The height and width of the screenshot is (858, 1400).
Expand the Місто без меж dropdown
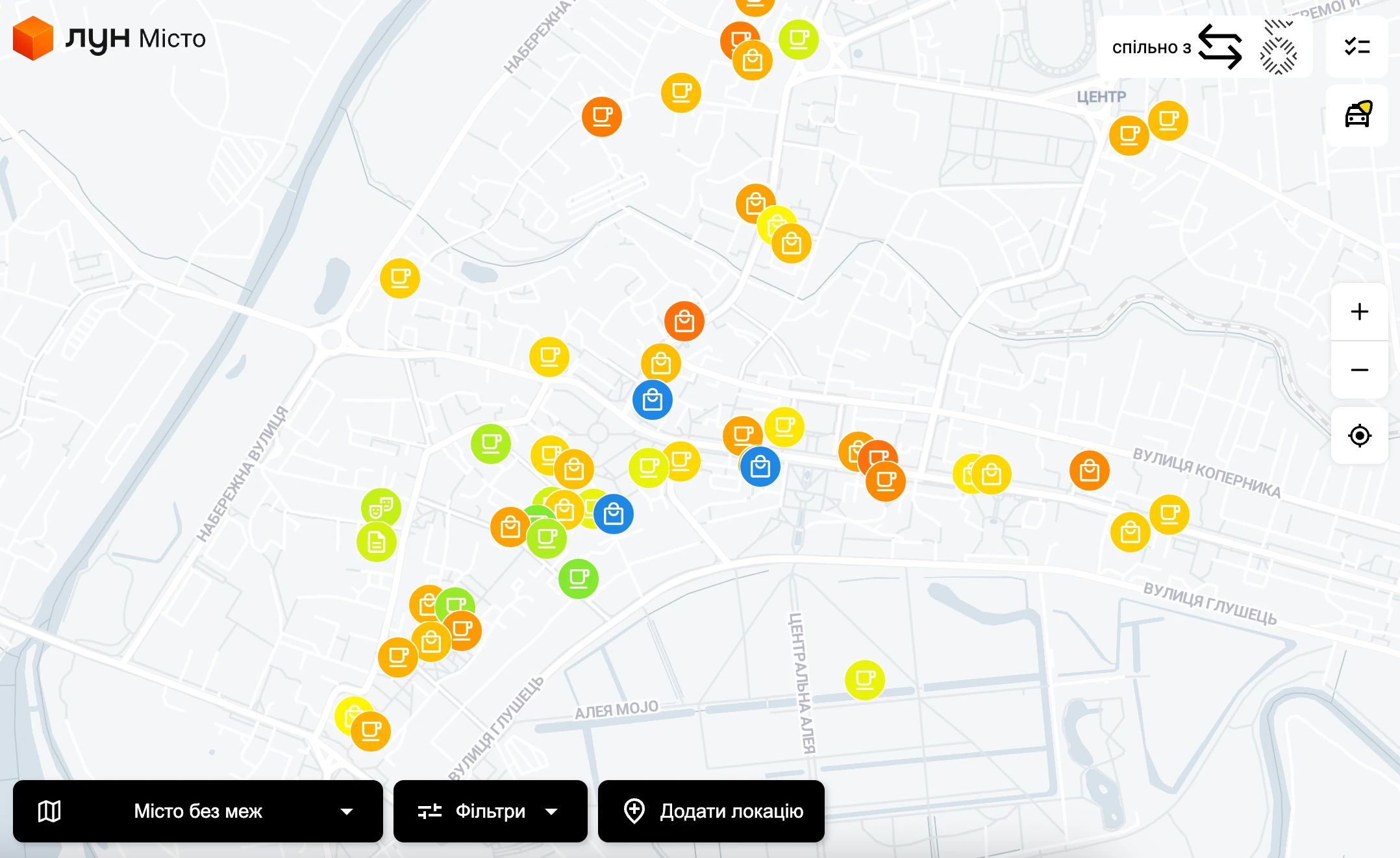198,811
